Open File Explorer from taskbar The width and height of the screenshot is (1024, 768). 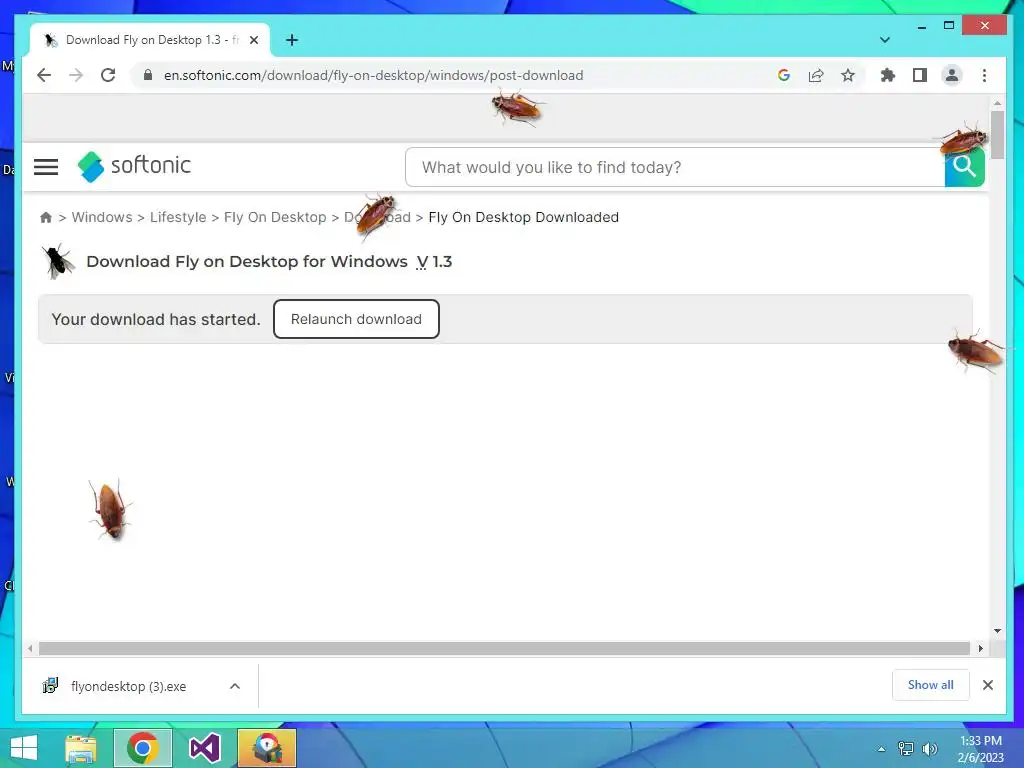[81, 748]
